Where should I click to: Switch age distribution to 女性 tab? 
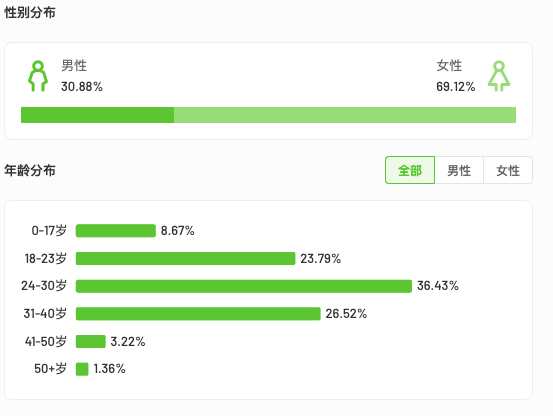(508, 170)
